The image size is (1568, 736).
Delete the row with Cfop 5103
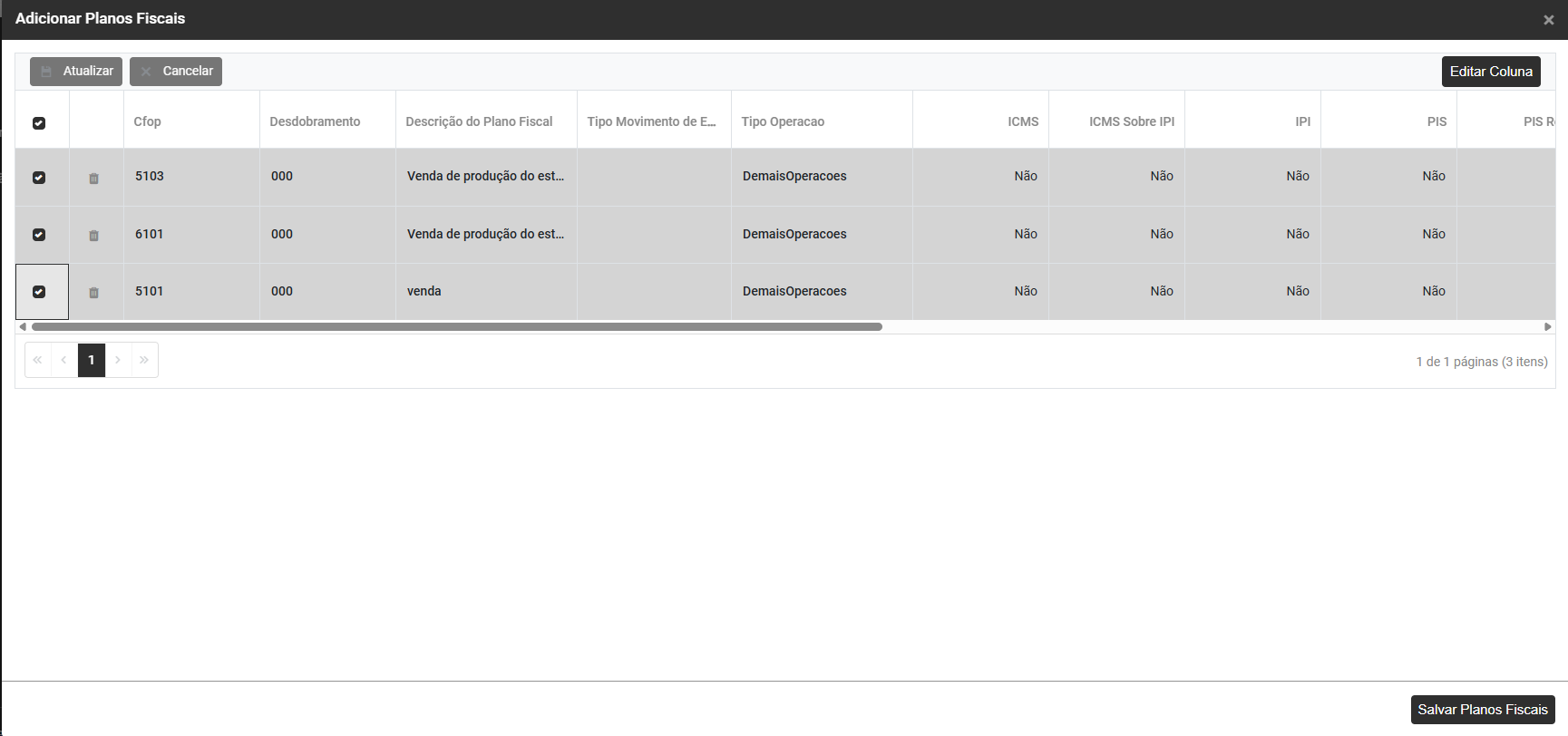coord(93,179)
